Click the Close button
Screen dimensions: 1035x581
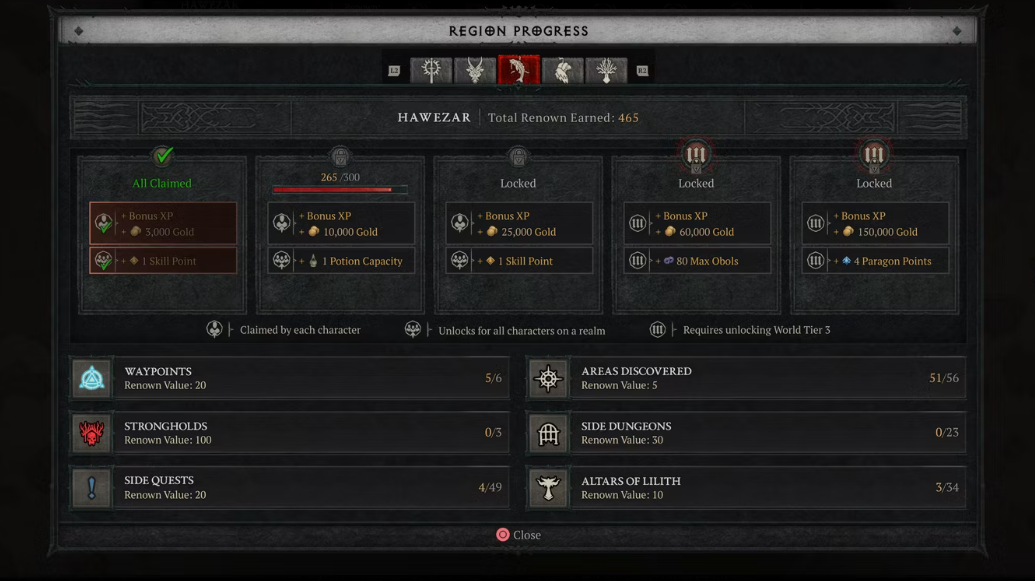(x=519, y=535)
